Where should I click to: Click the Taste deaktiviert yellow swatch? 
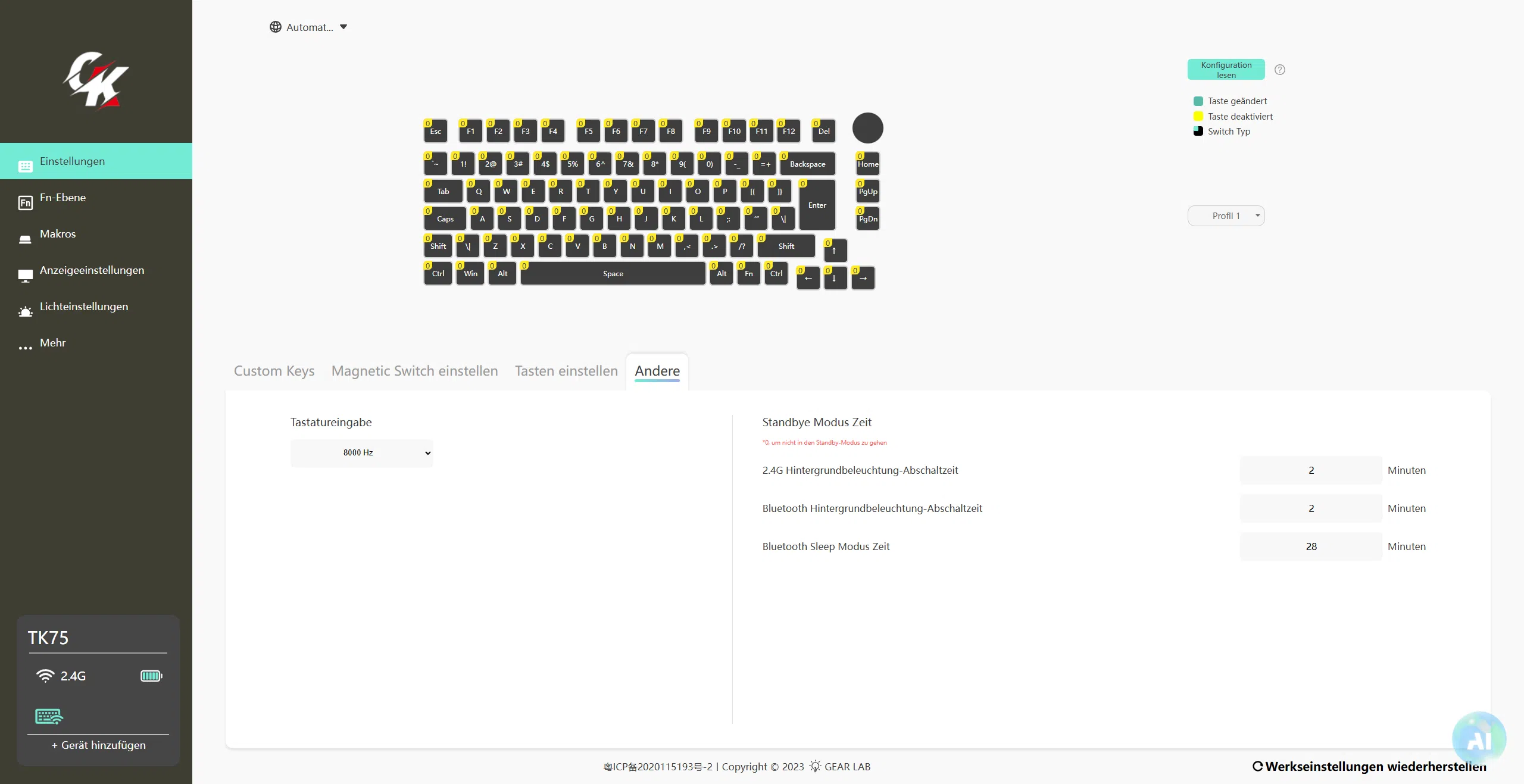pyautogui.click(x=1198, y=116)
